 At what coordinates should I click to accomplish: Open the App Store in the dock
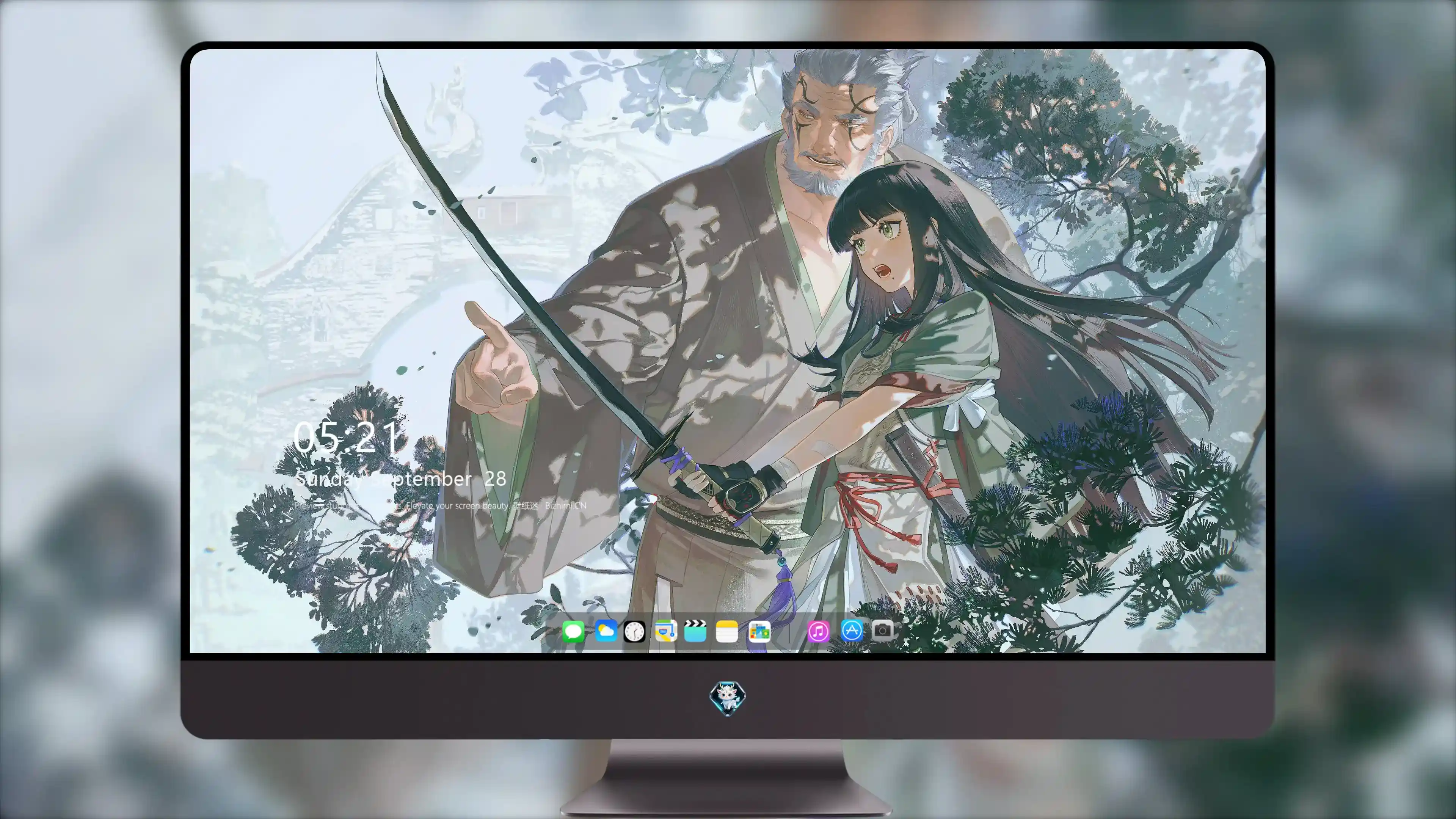tap(852, 630)
